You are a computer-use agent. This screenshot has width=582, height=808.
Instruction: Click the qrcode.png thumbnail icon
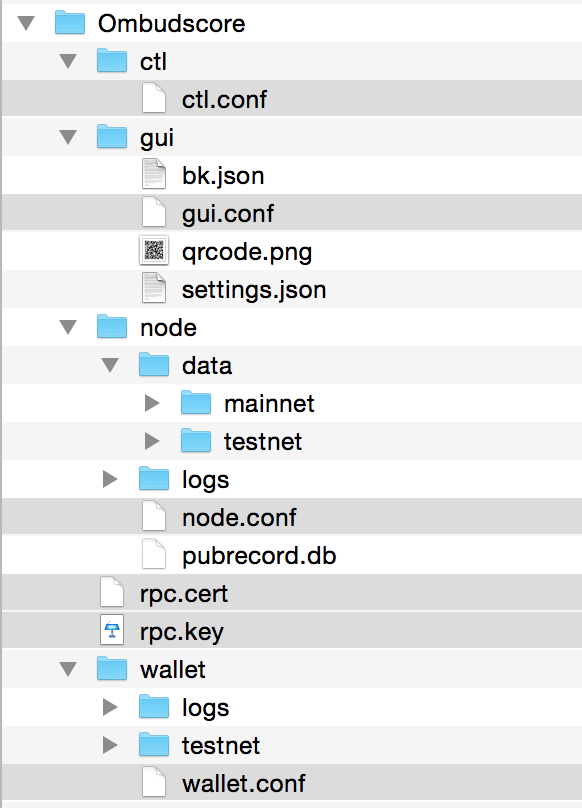tap(154, 251)
